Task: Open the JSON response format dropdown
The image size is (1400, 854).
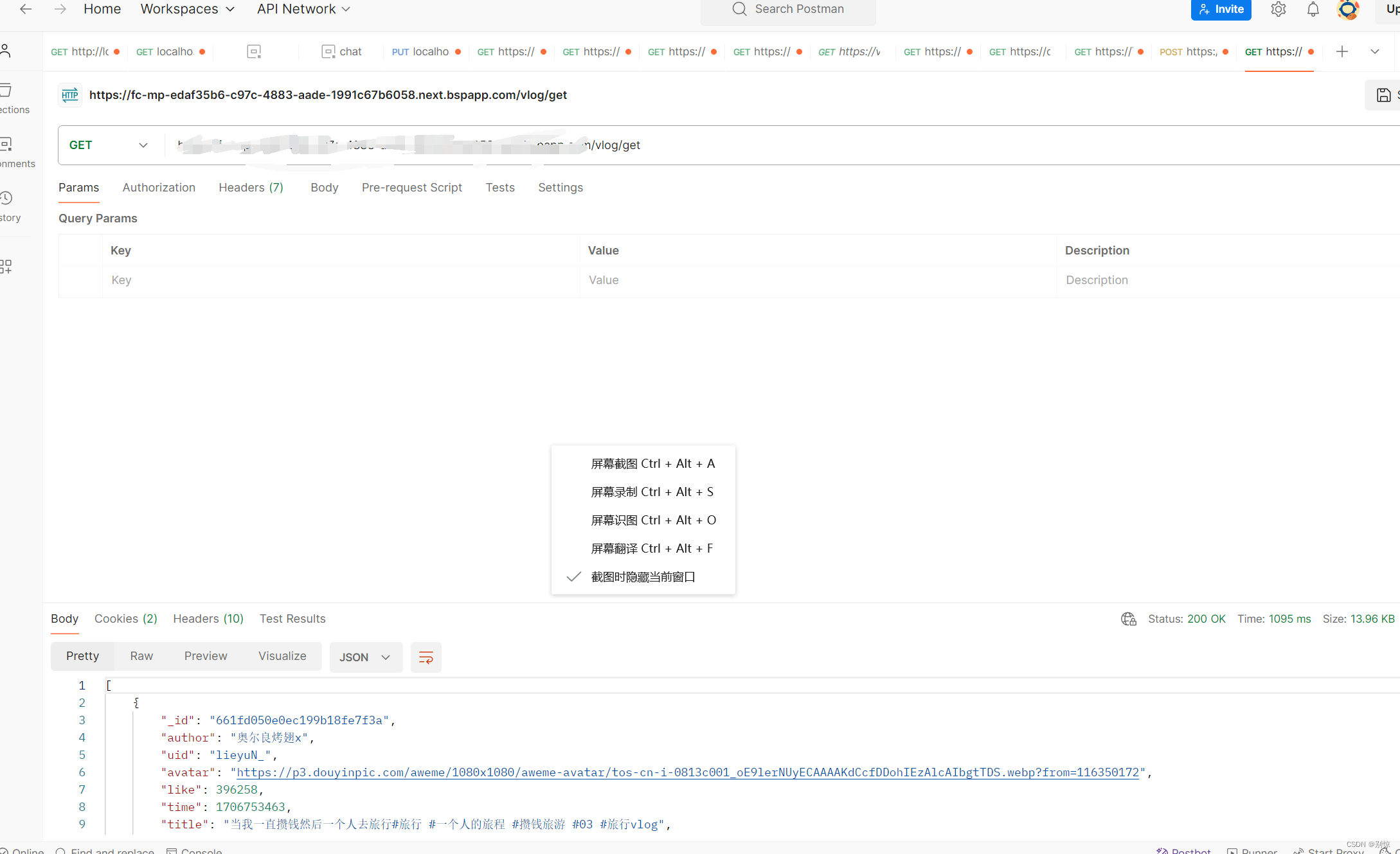Action: 366,657
